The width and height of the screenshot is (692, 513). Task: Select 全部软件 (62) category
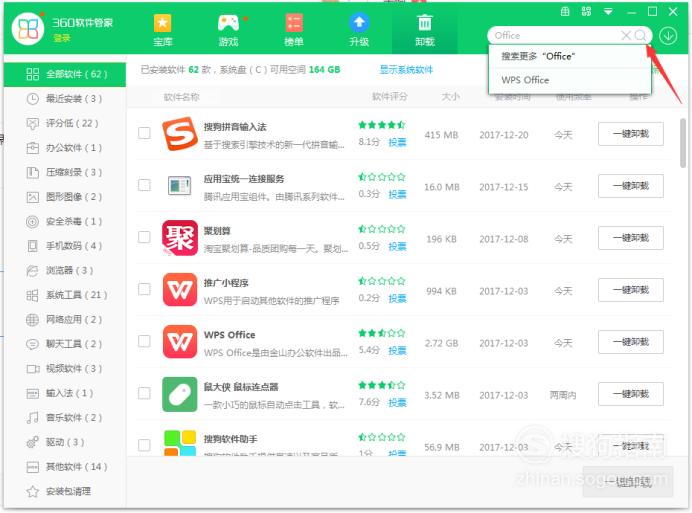pos(65,74)
